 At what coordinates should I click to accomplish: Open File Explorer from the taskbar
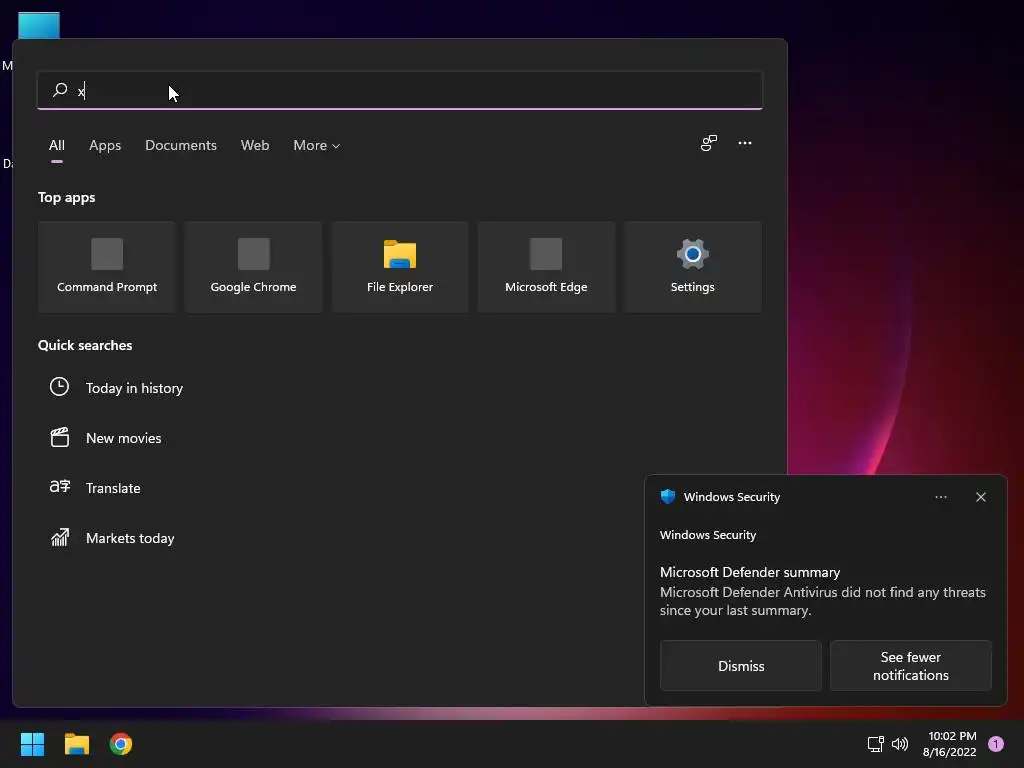click(76, 744)
